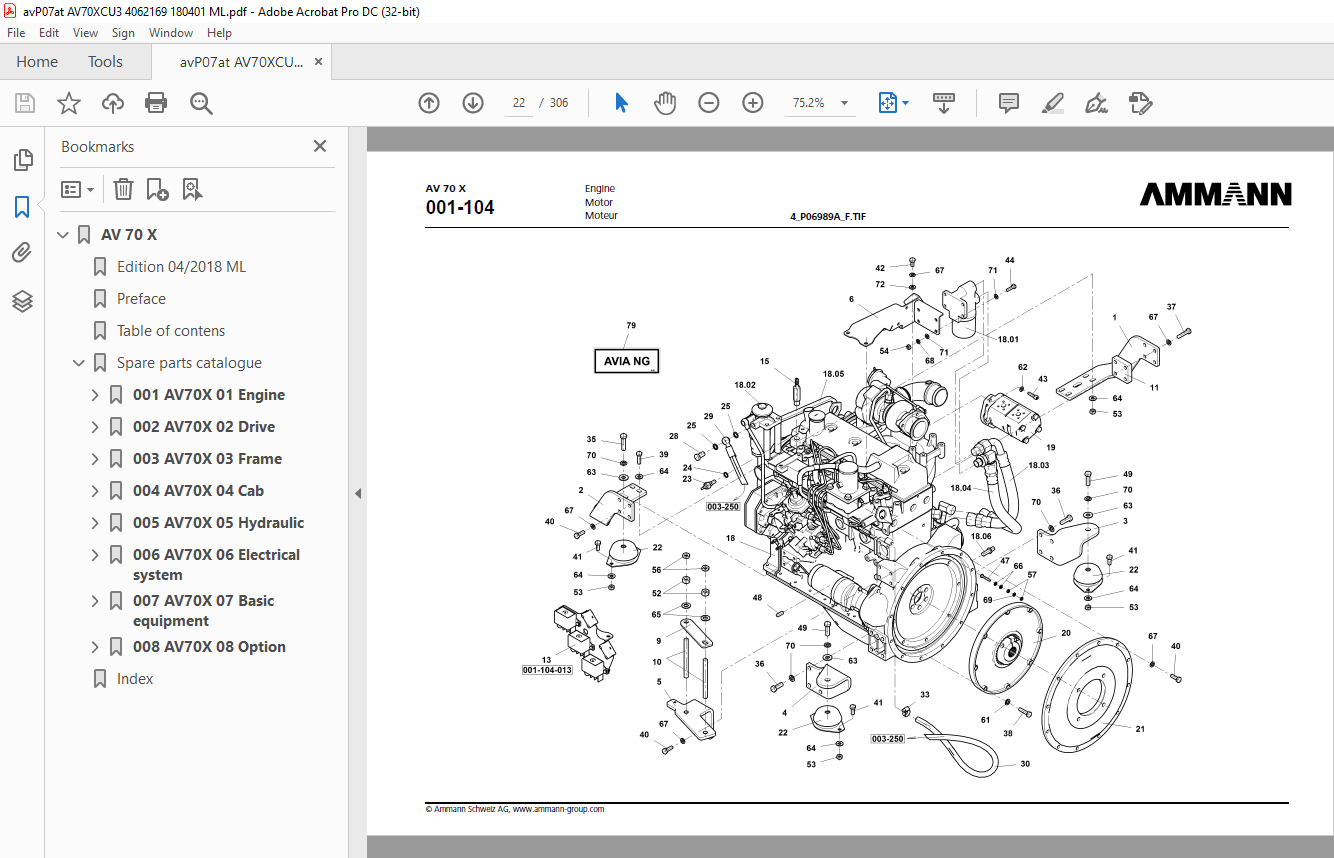
Task: Expand 008 AV70X 08 Option bookmark
Action: coord(95,647)
